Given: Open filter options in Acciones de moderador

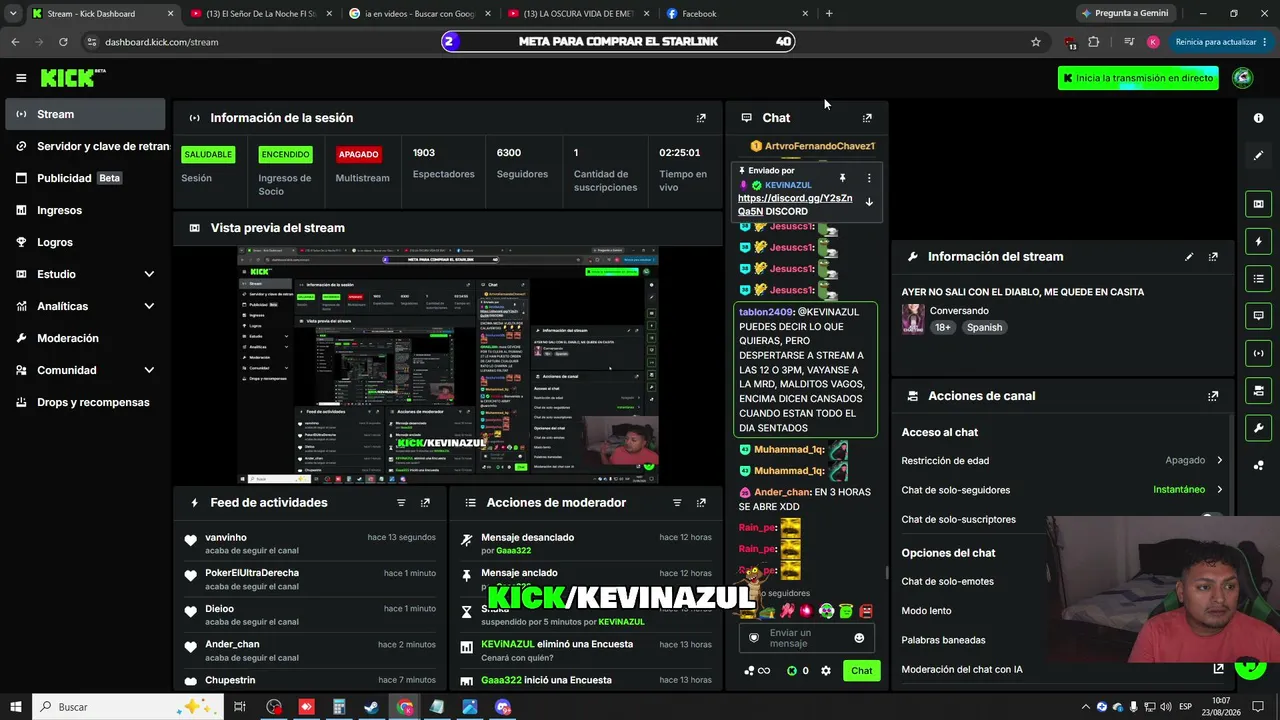Looking at the screenshot, I should [677, 503].
